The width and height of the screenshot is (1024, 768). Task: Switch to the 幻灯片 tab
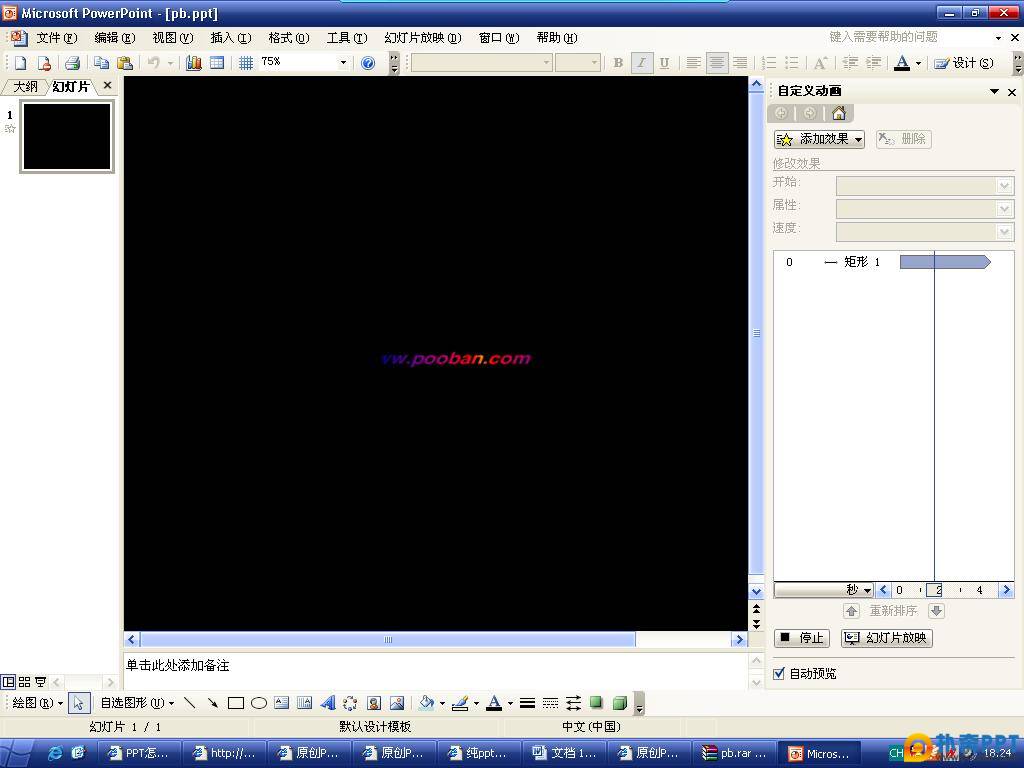coord(71,86)
